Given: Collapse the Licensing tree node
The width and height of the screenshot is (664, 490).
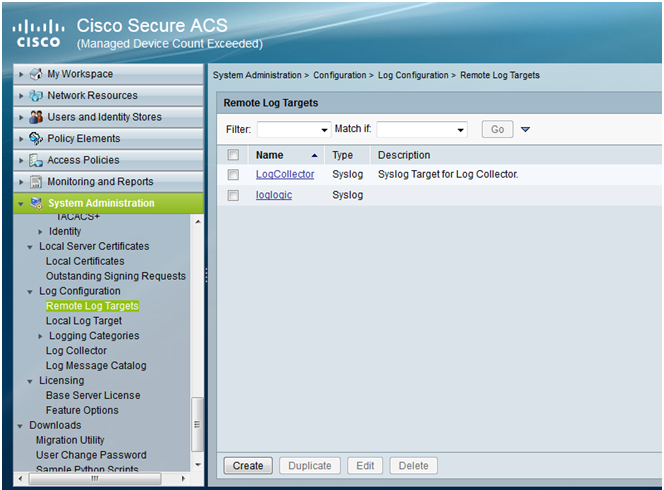Looking at the screenshot, I should point(30,381).
